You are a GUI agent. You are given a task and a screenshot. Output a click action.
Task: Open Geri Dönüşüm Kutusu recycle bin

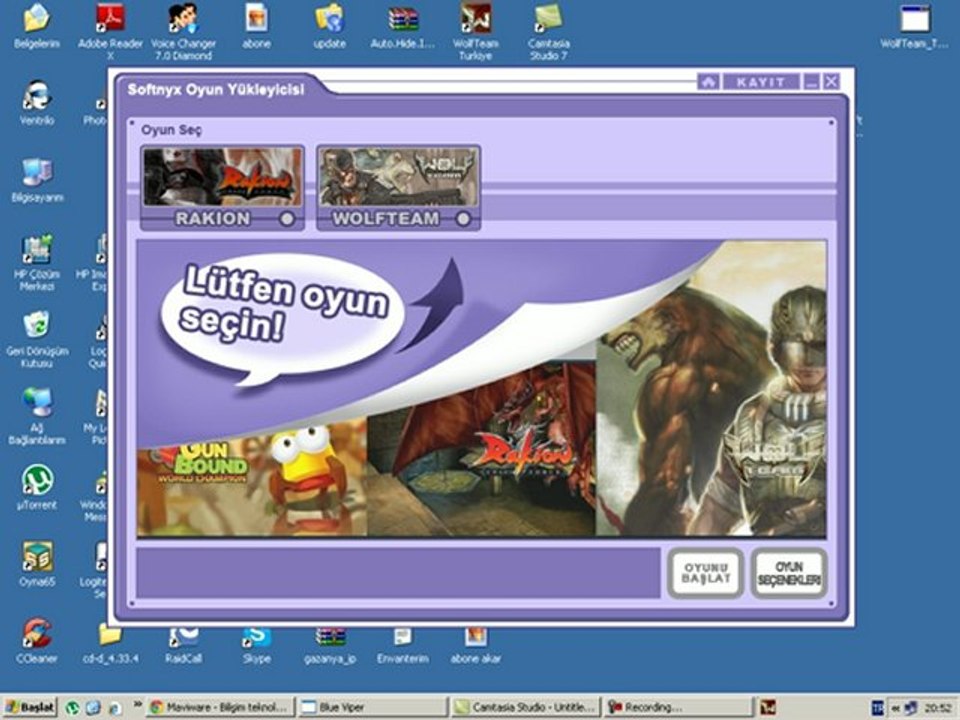pos(37,339)
